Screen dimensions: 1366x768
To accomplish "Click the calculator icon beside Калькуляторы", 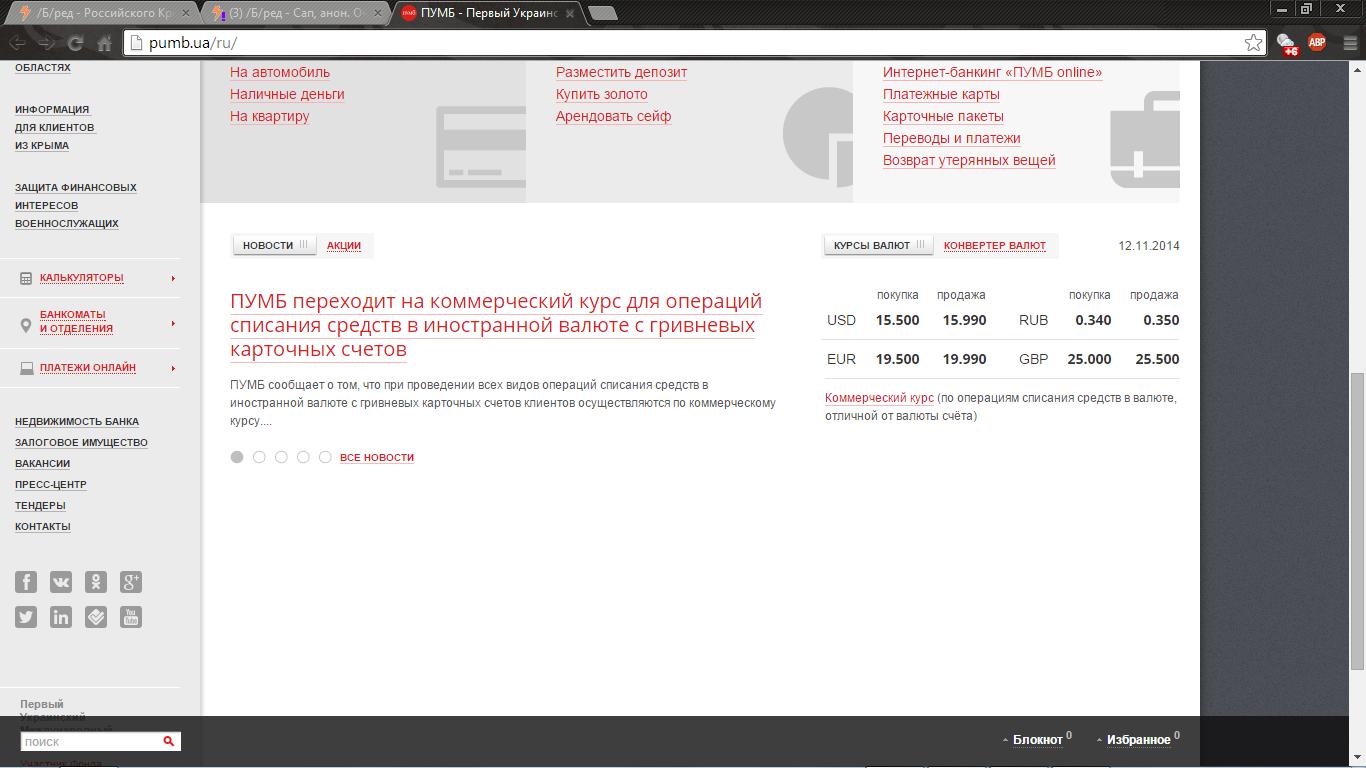I will 26,278.
